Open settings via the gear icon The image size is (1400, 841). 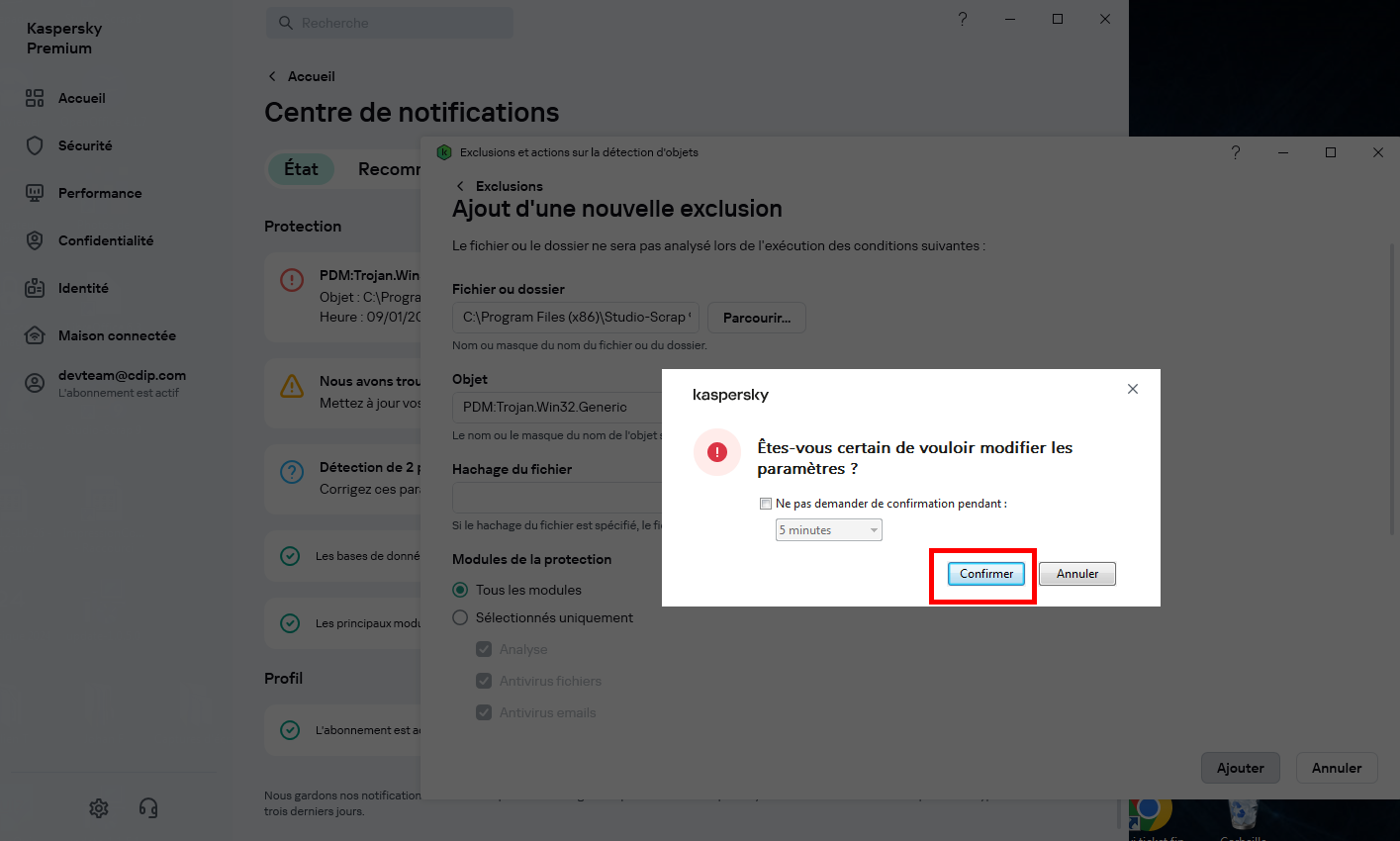(x=99, y=808)
